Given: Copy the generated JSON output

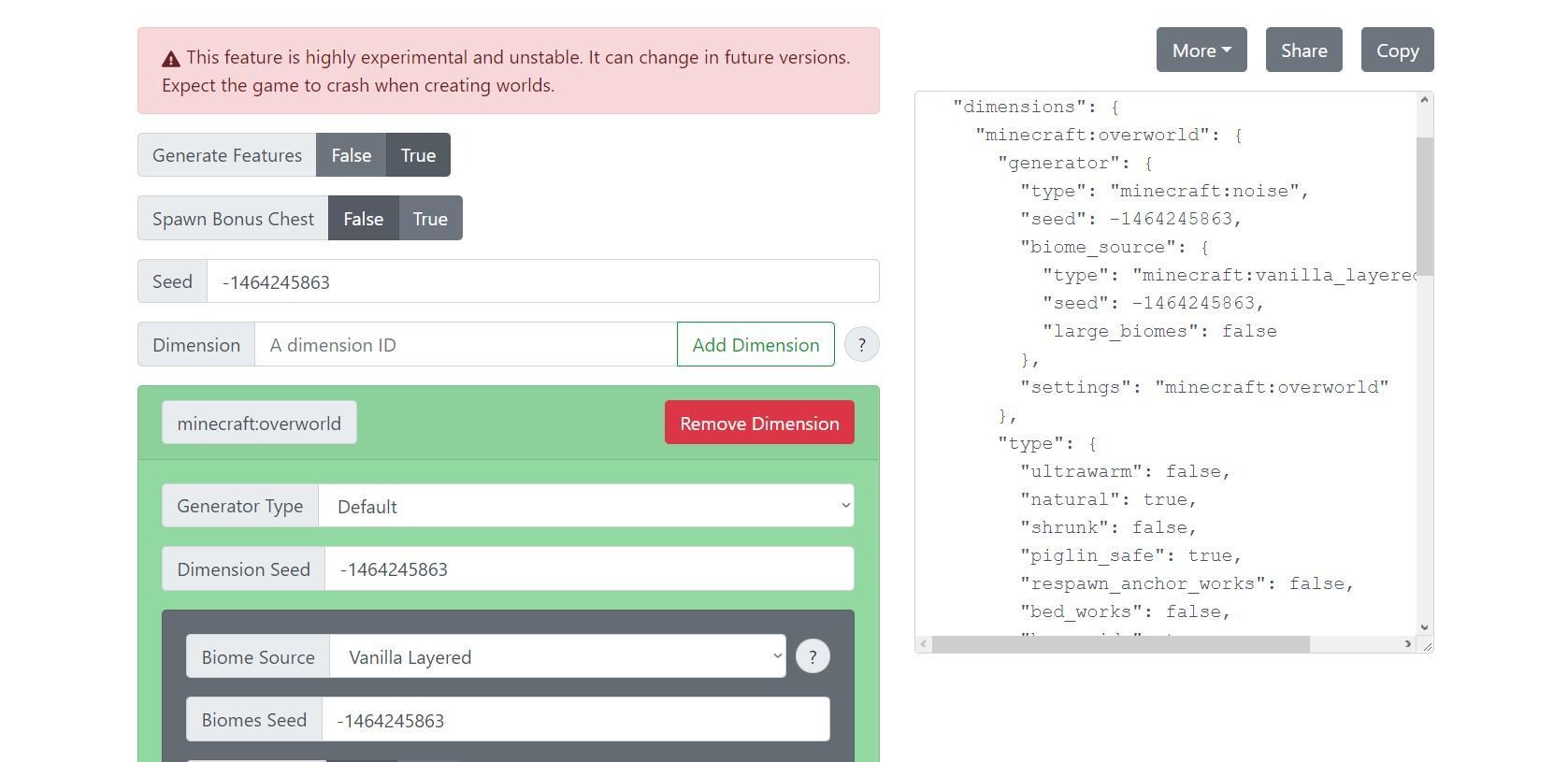Looking at the screenshot, I should click(1397, 50).
